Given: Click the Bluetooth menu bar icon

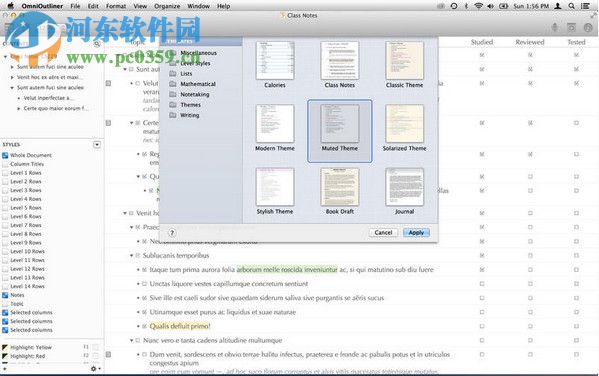Looking at the screenshot, I should [x=466, y=6].
